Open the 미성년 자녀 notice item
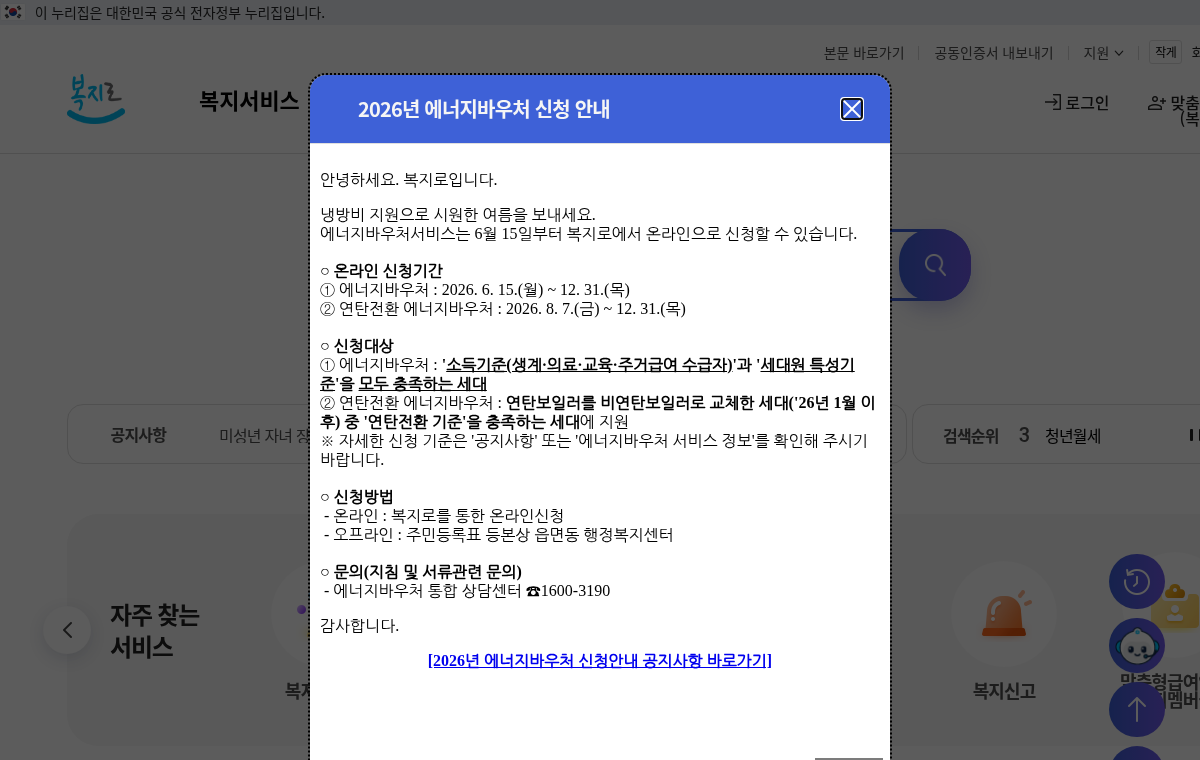This screenshot has width=1200, height=760. pos(265,435)
